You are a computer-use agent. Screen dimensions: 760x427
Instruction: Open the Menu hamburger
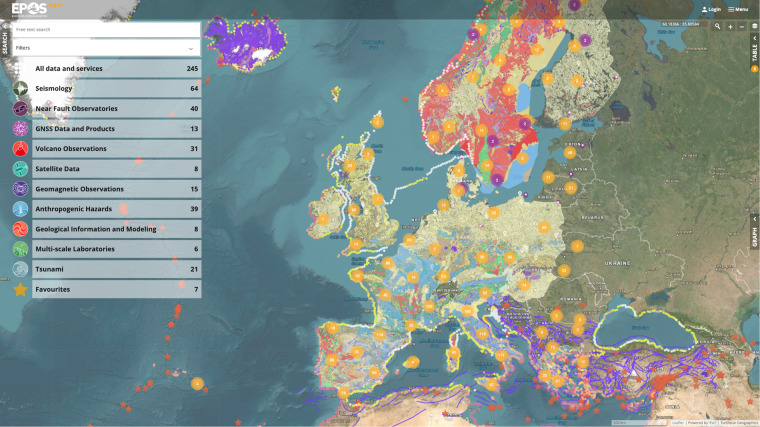[x=738, y=9]
